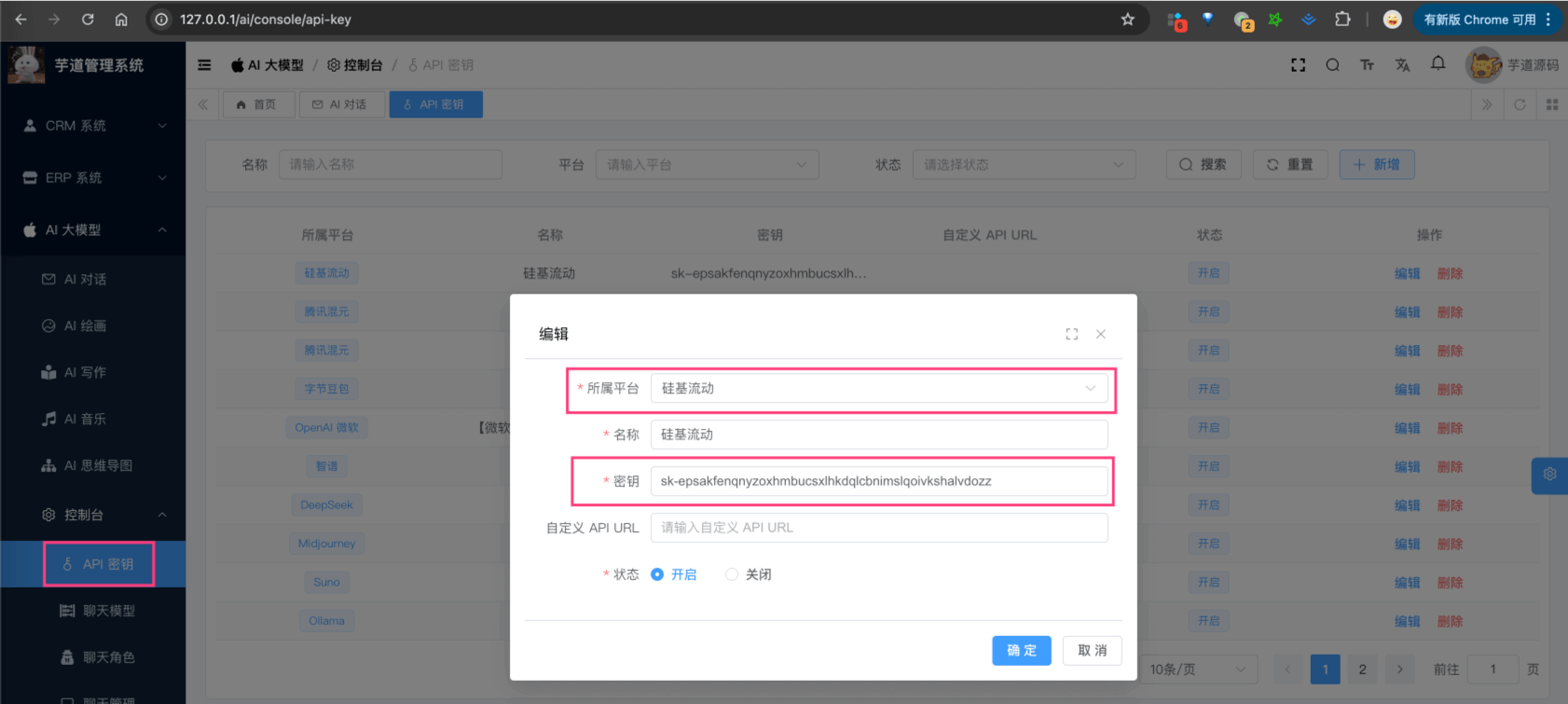Click the font size icon in the header
Screen dimensions: 1568x704
pos(1367,65)
